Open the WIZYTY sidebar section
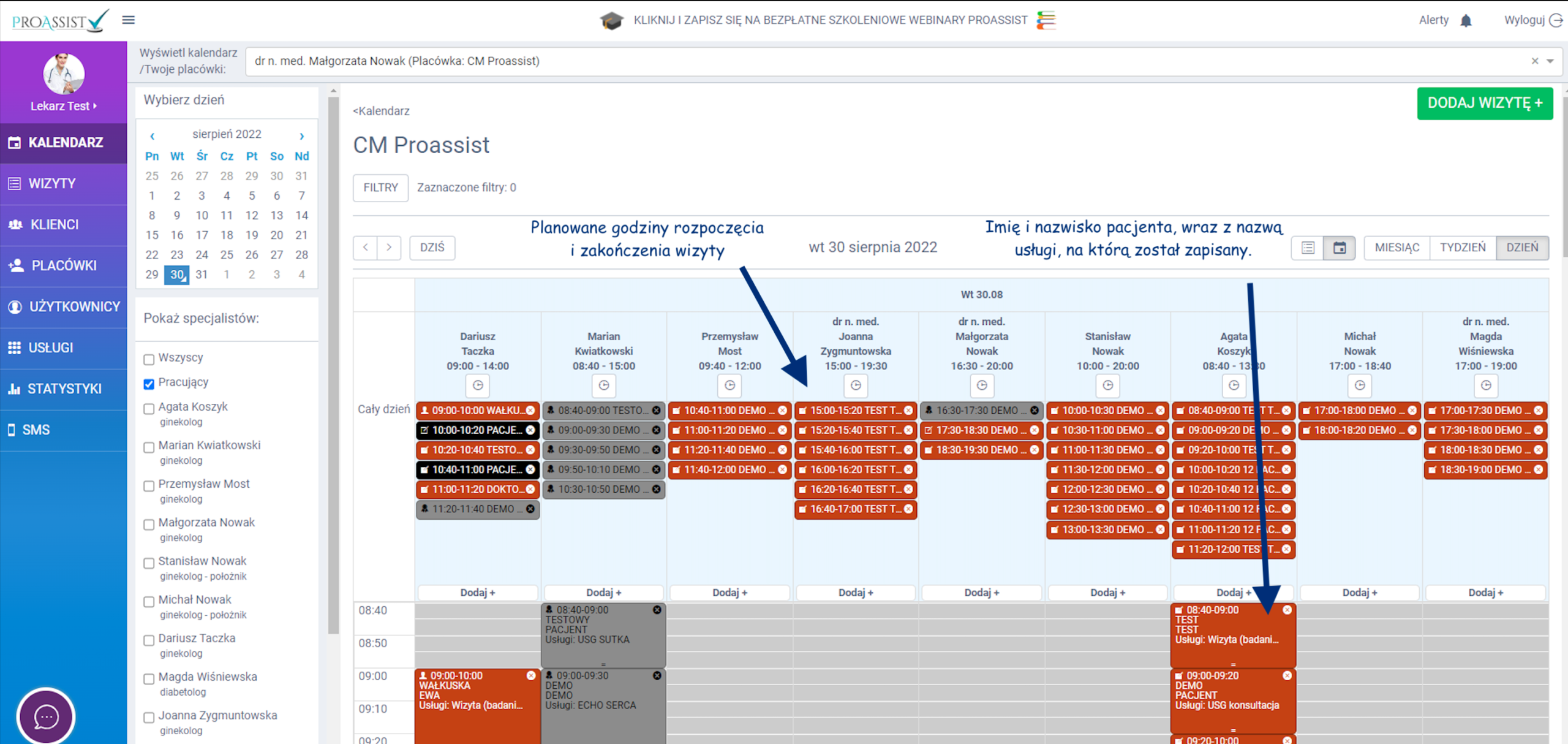The width and height of the screenshot is (1568, 744). 64,183
